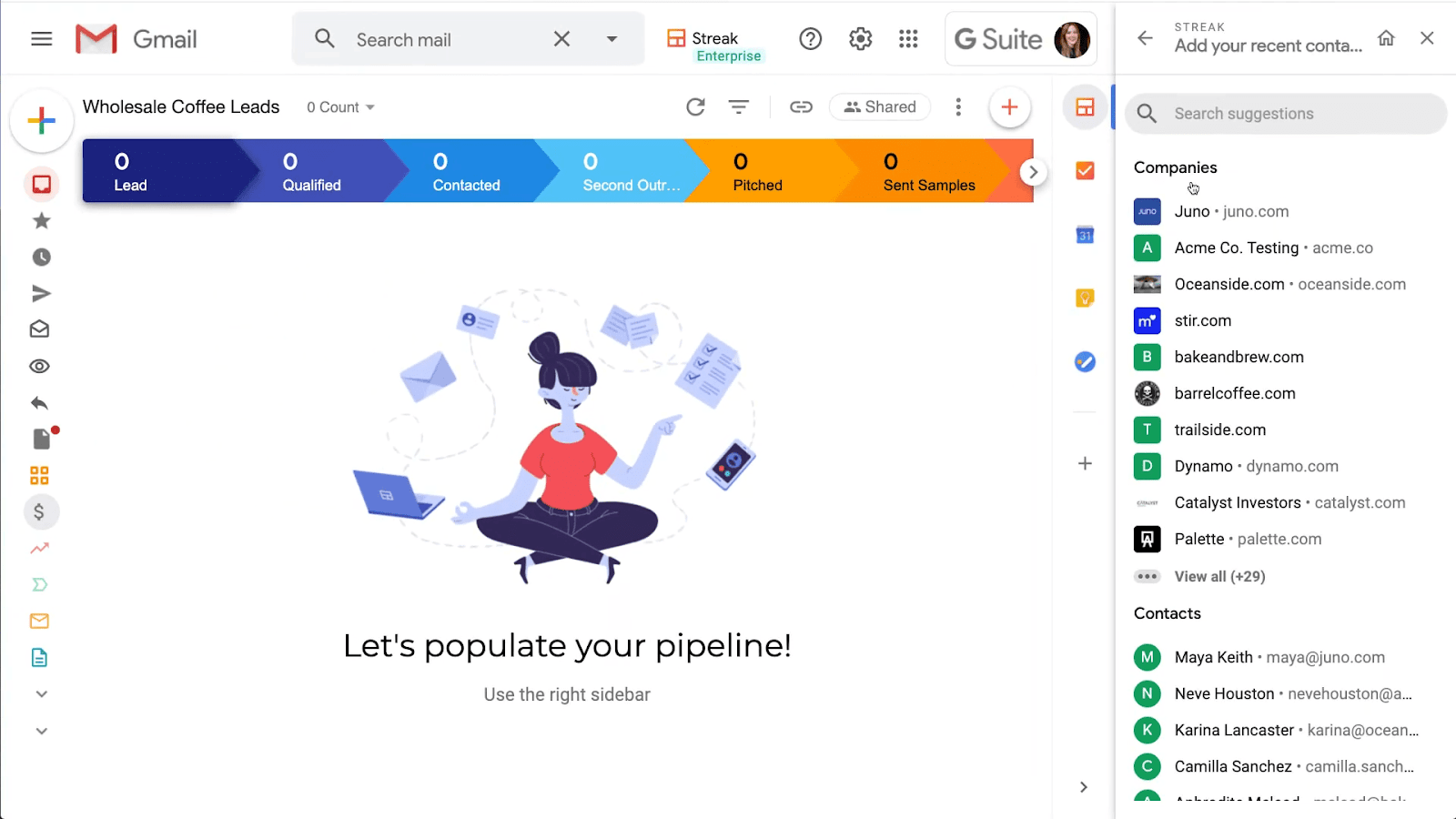Image resolution: width=1456 pixels, height=819 pixels.
Task: Click the Search suggestions input field
Action: 1284,113
